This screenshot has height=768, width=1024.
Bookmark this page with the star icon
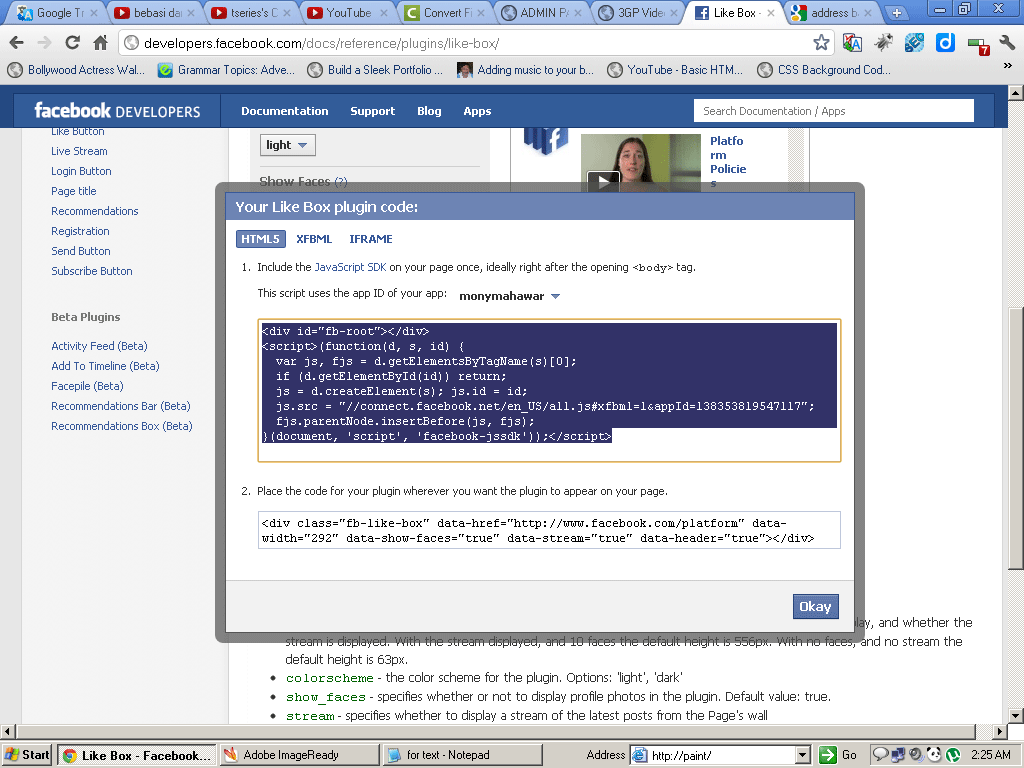(821, 43)
